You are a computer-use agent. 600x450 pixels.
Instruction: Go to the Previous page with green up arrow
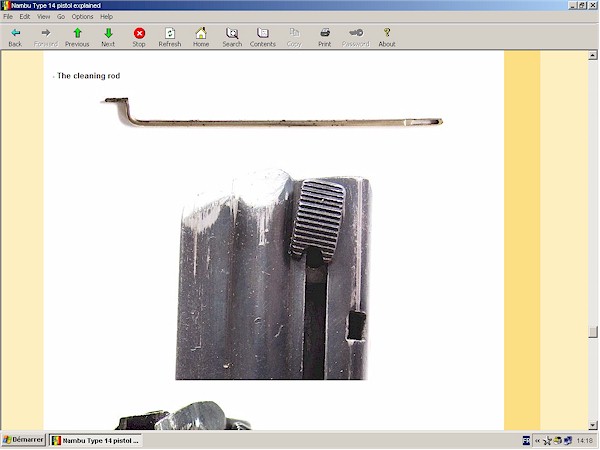[77, 33]
